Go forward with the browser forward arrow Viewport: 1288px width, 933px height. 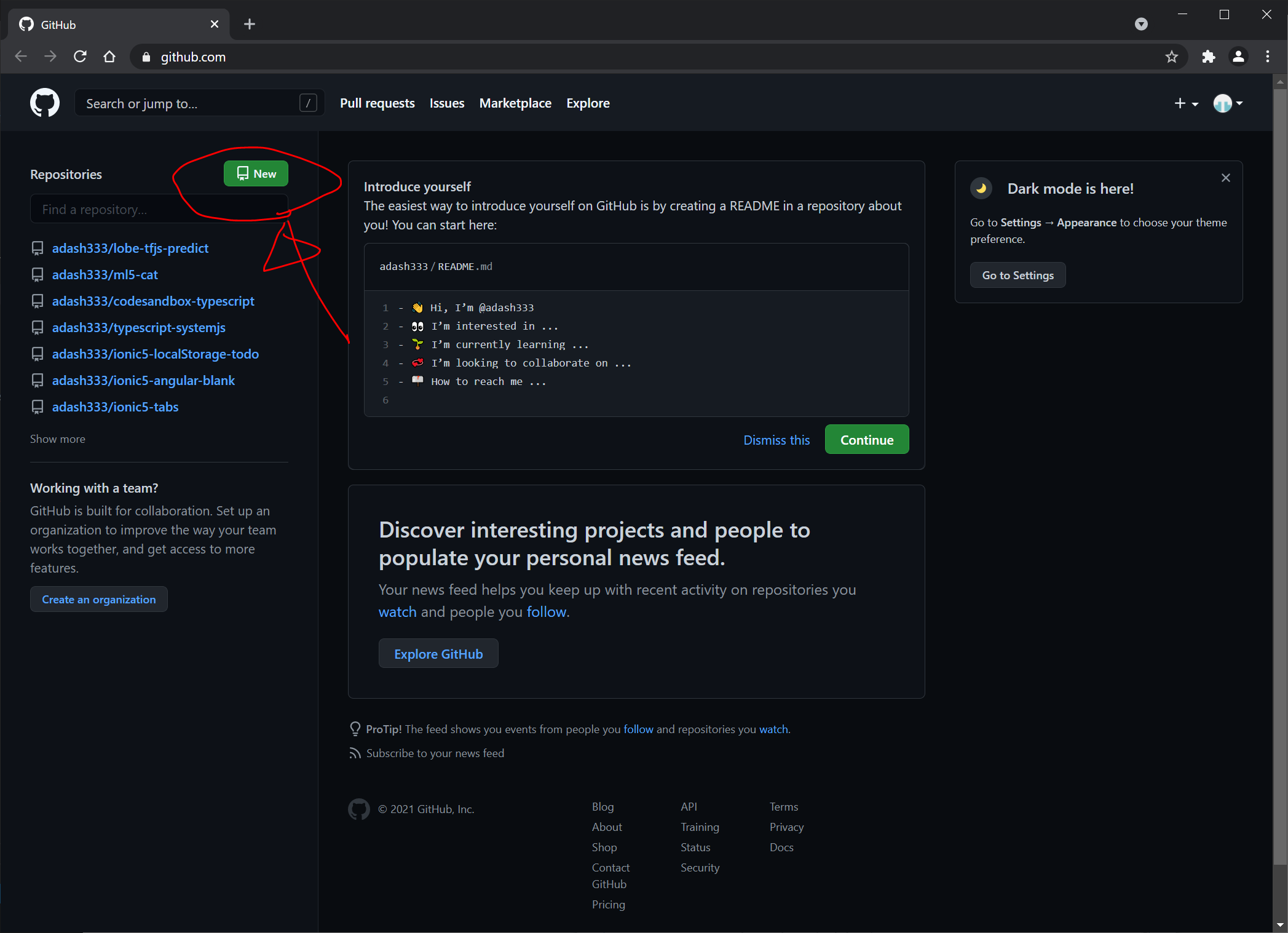point(50,57)
